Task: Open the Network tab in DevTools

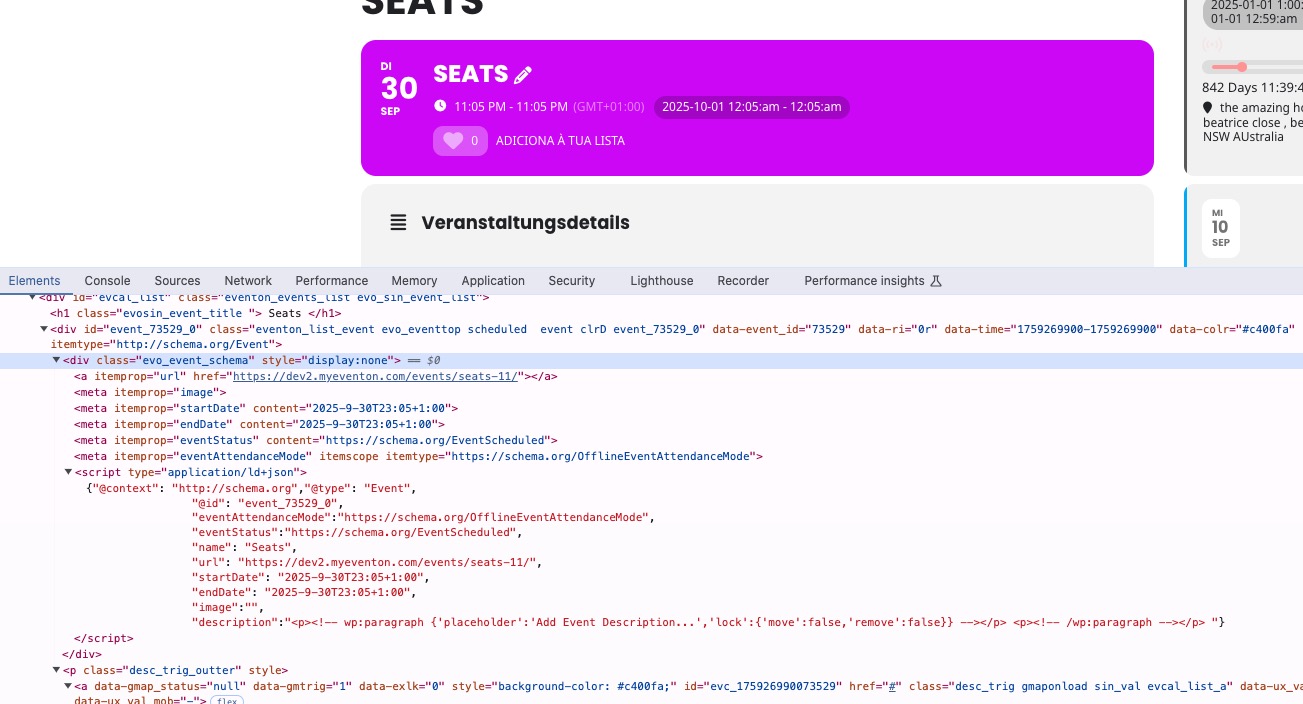Action: [248, 281]
